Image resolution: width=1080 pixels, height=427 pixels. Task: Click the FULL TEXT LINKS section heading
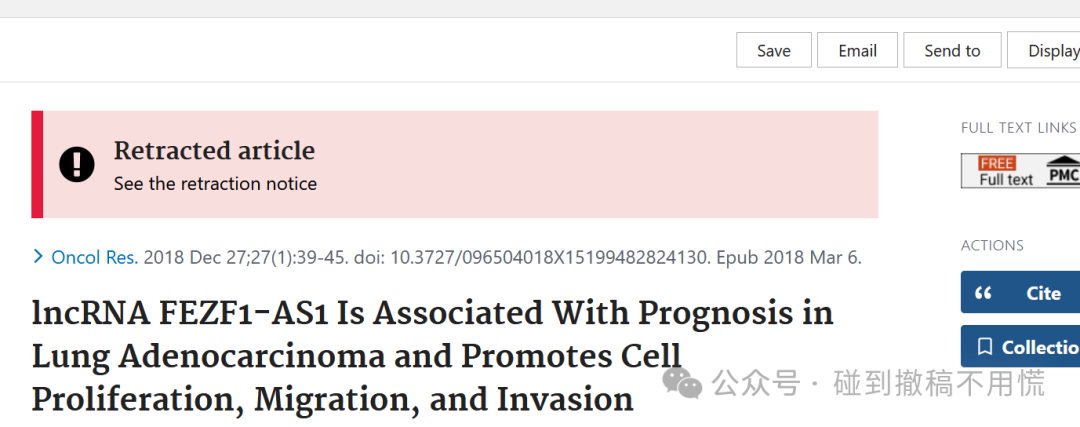pyautogui.click(x=1018, y=127)
